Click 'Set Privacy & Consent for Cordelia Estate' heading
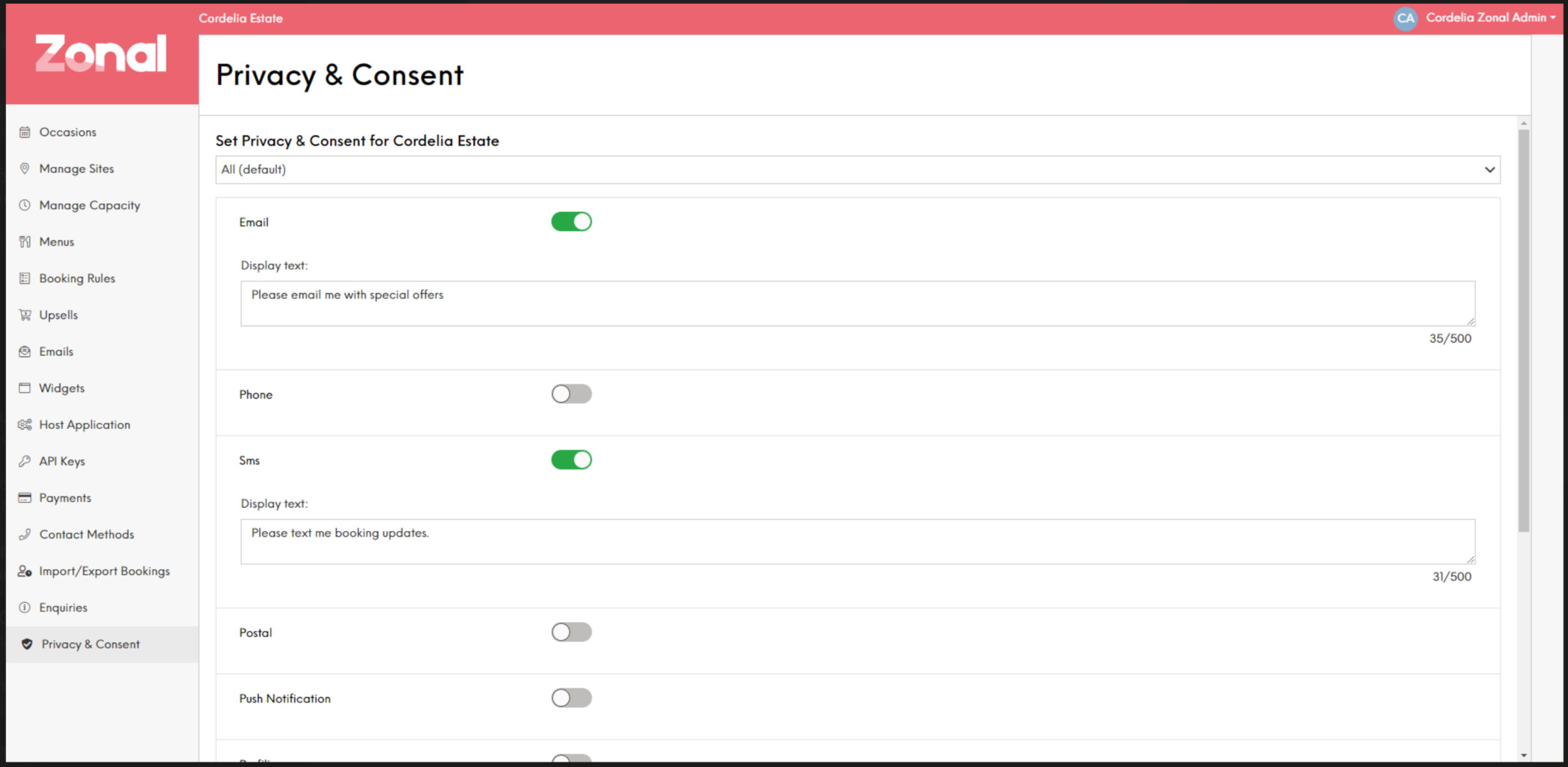Screen dimensions: 1568x767 click(357, 140)
